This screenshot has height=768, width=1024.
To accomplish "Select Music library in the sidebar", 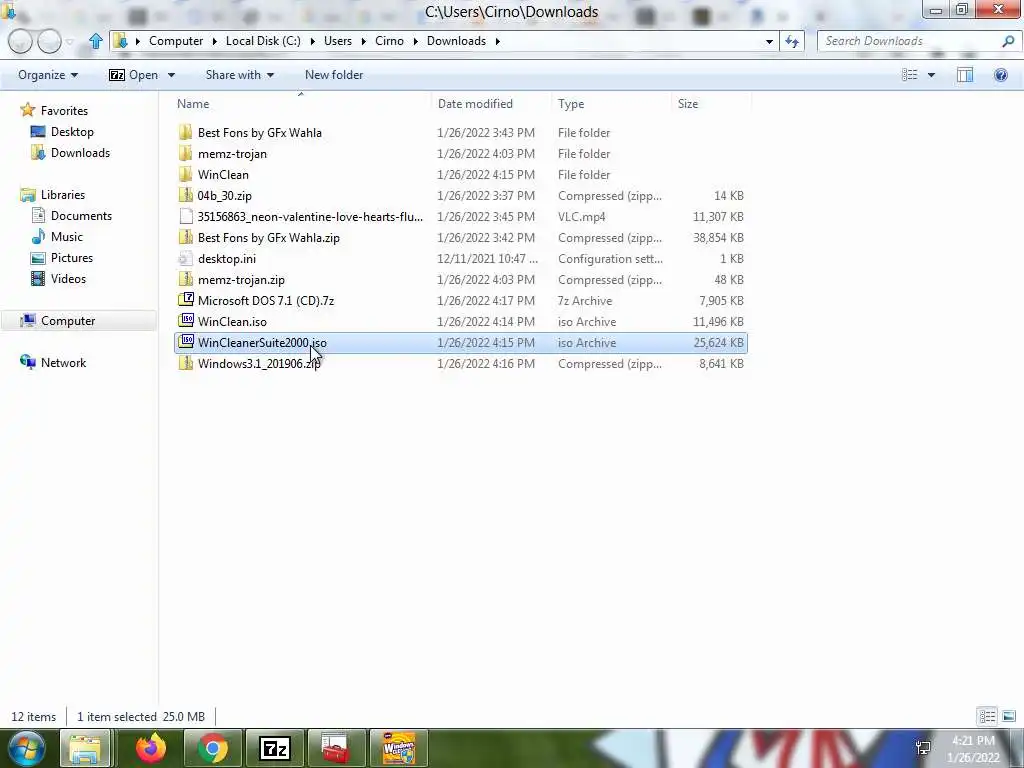I will coord(67,236).
